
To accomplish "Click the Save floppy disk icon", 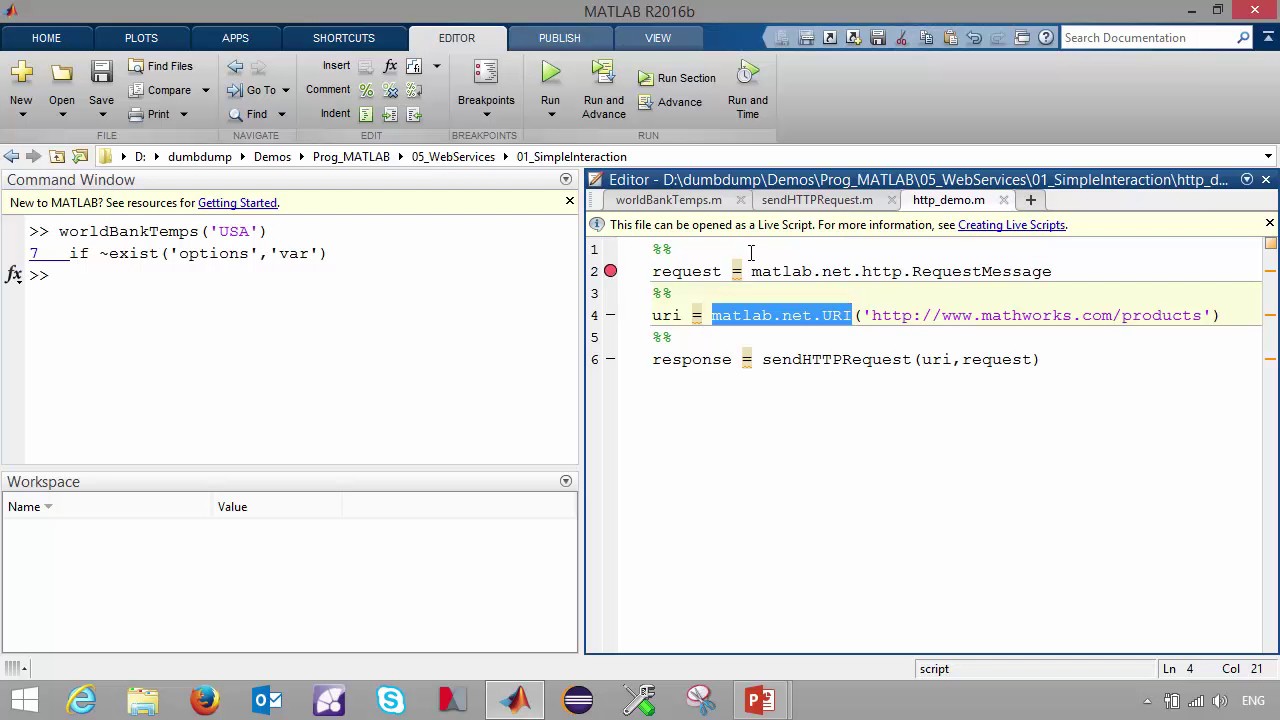I will point(101,72).
